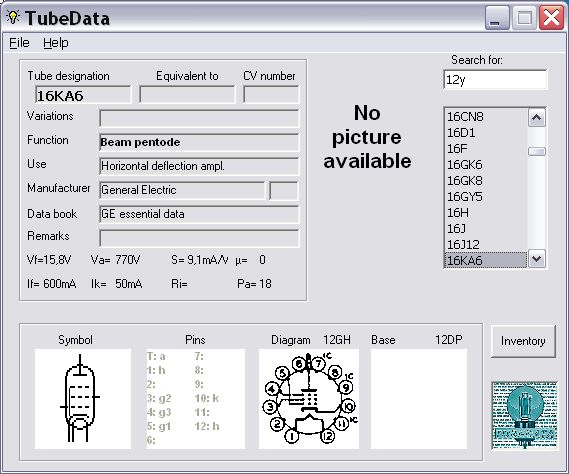Click the 12GH pin diagram image
Image resolution: width=569 pixels, height=474 pixels.
coord(309,399)
